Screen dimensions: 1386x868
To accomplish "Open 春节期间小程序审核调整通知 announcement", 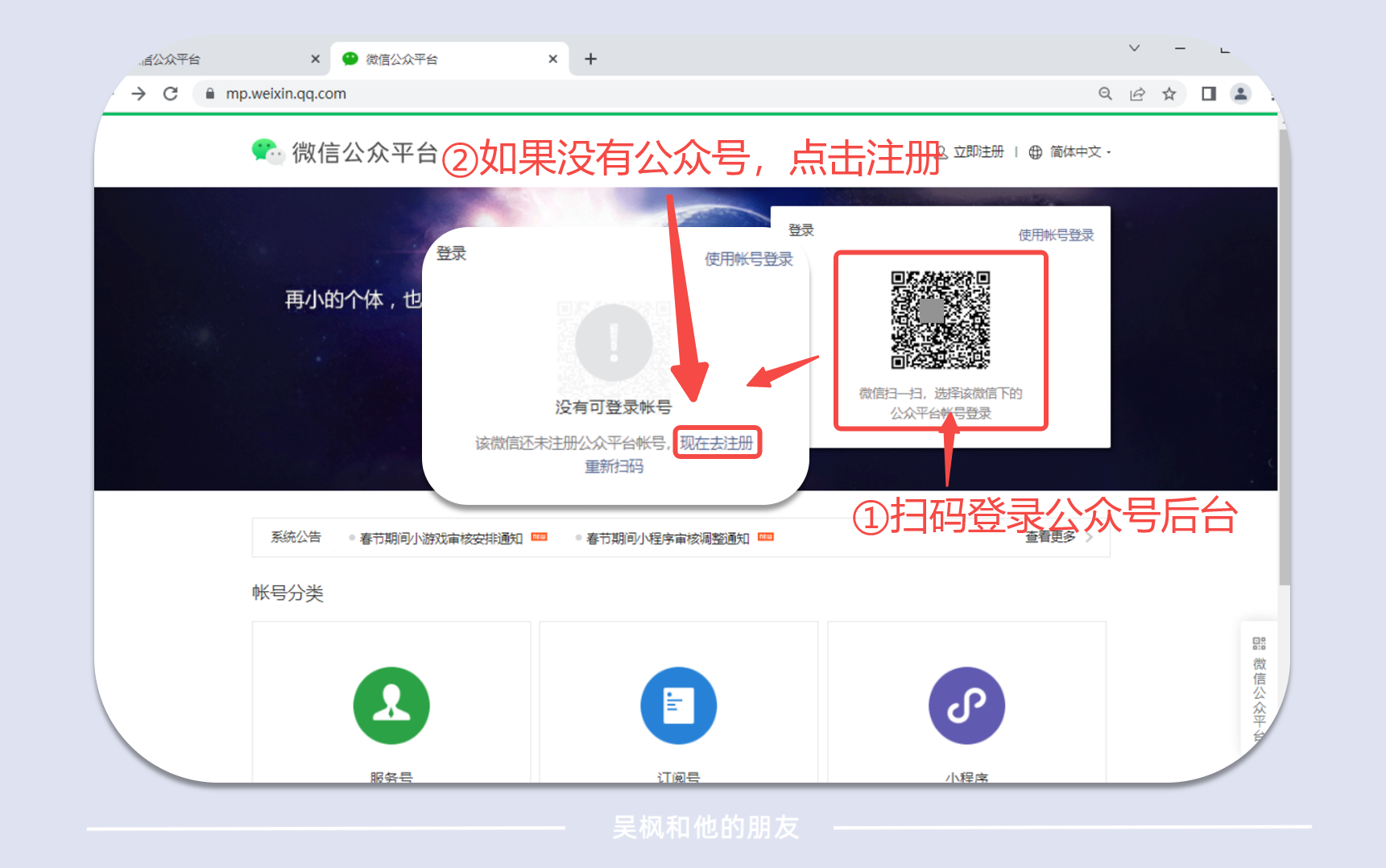I will coord(668,538).
